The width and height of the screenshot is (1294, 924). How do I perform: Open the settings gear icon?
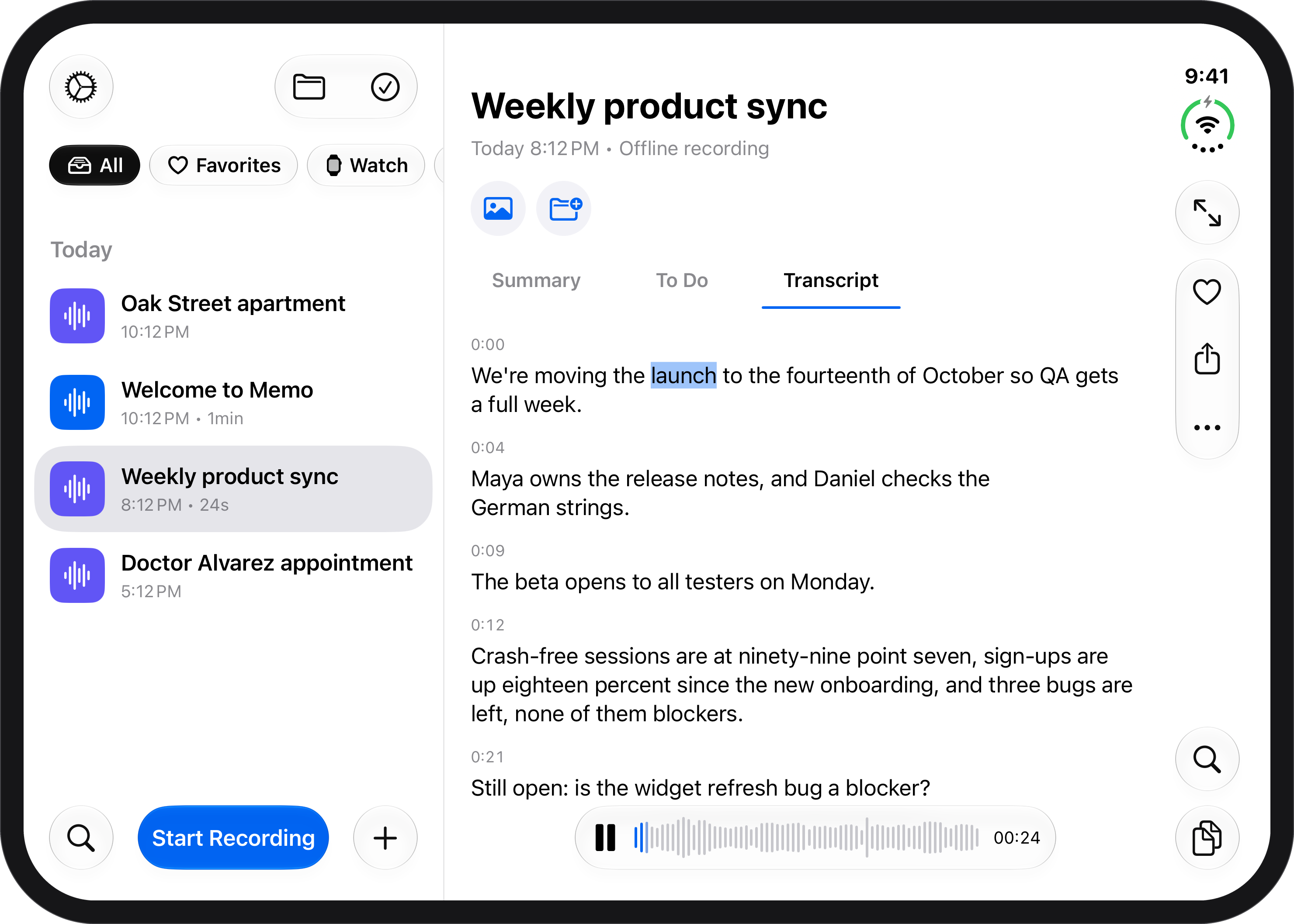(81, 87)
